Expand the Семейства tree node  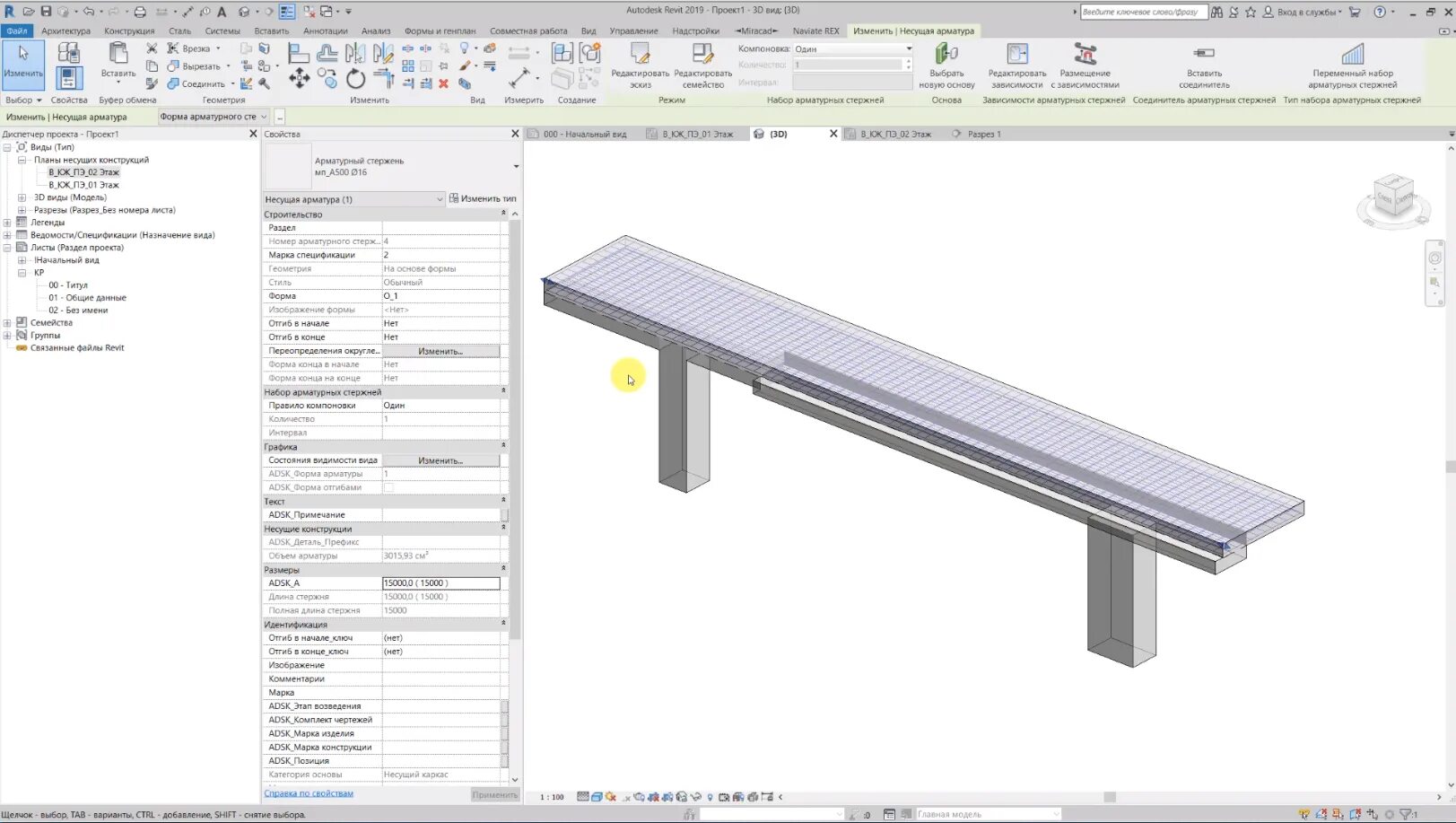(x=7, y=323)
